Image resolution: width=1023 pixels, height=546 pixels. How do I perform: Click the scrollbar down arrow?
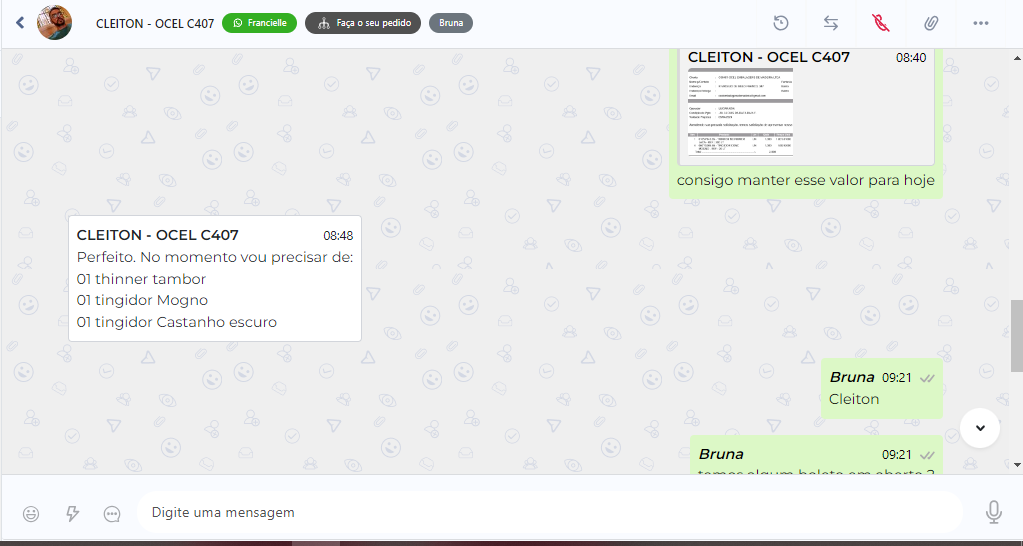1016,464
